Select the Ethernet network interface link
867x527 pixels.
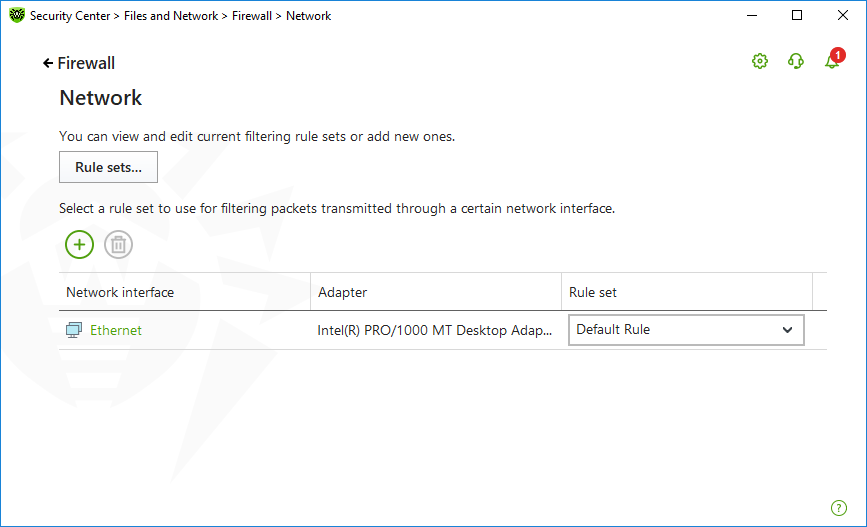pos(116,330)
